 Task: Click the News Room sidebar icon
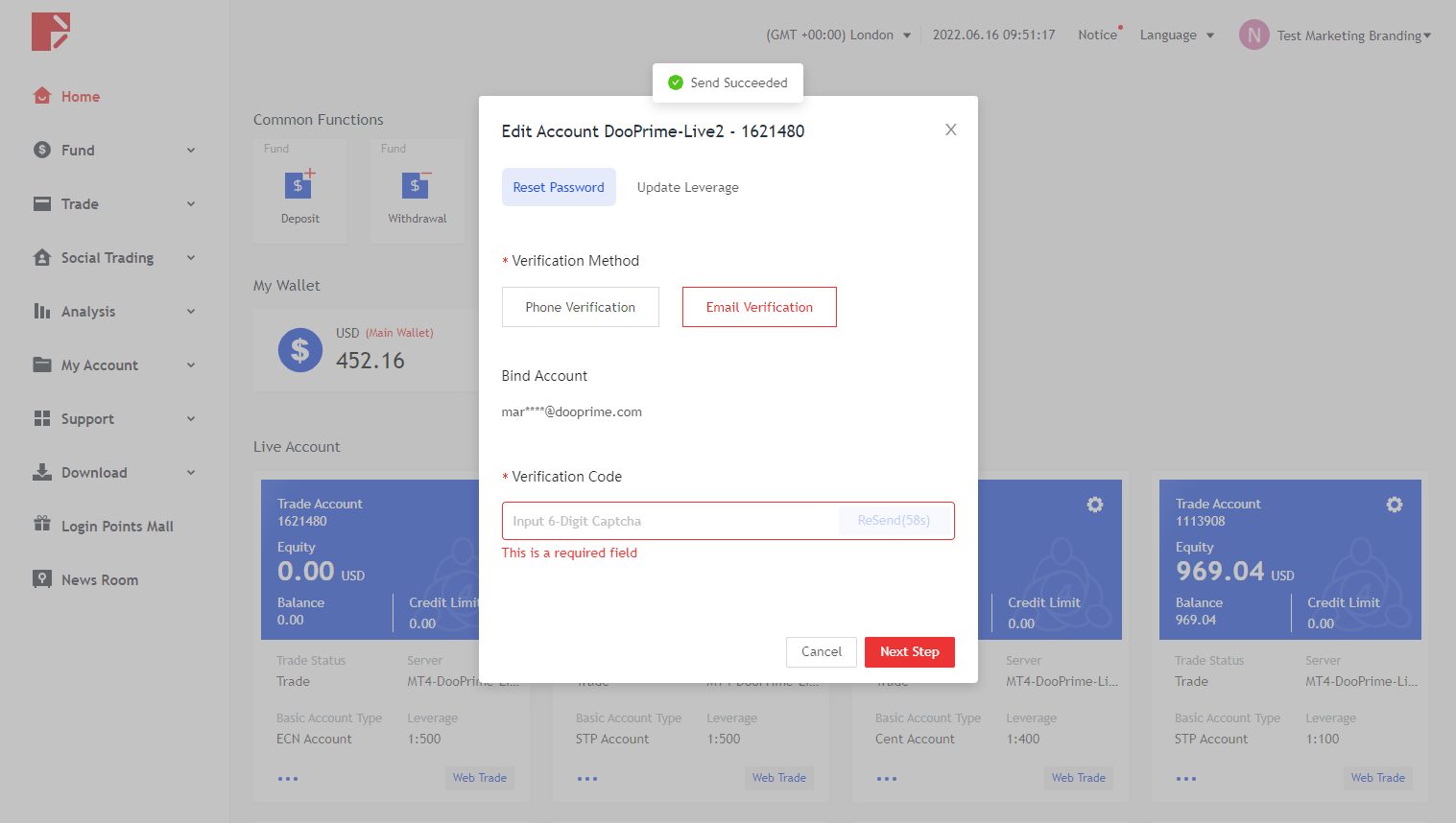pos(41,579)
